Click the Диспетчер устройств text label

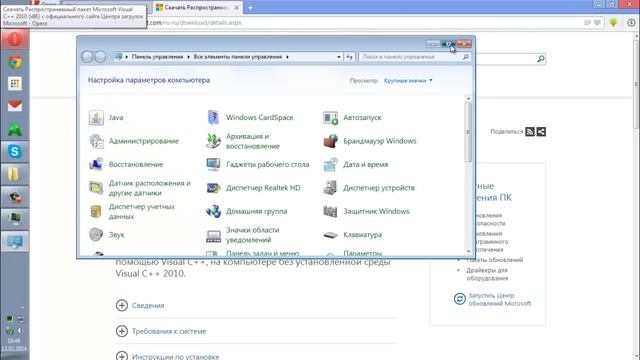[x=379, y=188]
